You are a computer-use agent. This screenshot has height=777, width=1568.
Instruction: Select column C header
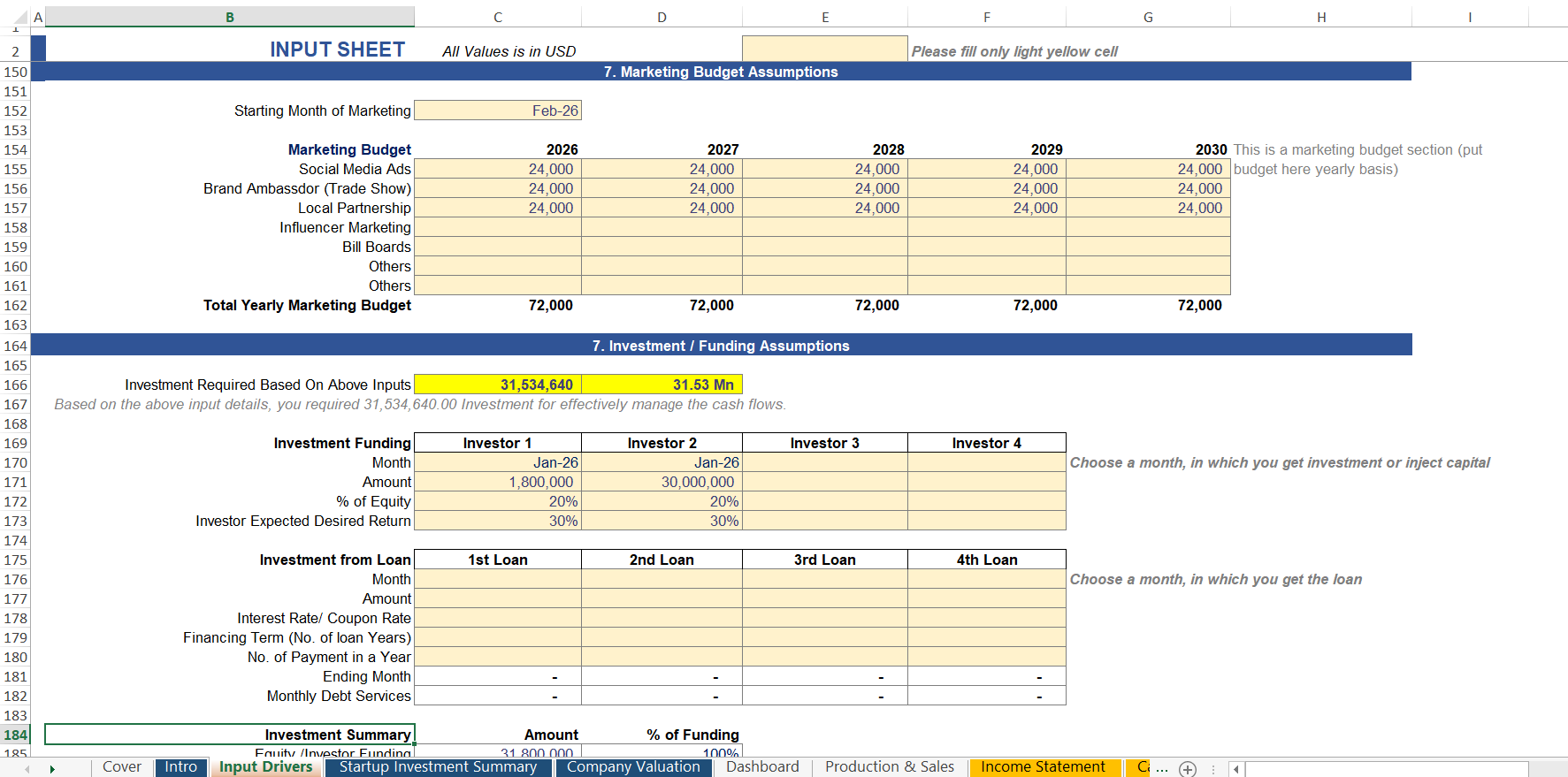498,17
